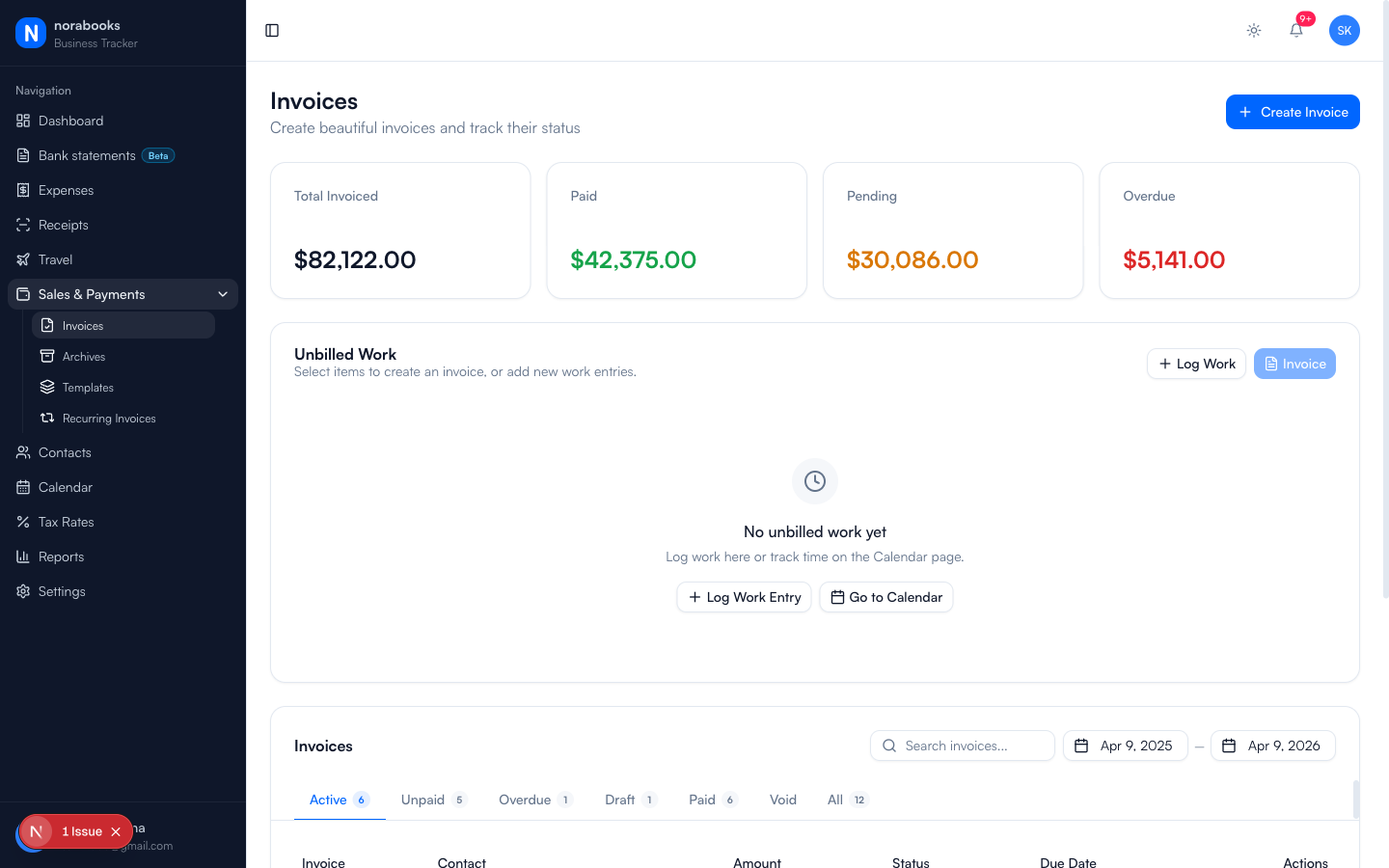Collapse the Sales & Payments section
Image resolution: width=1389 pixels, height=868 pixels.
[x=223, y=293]
